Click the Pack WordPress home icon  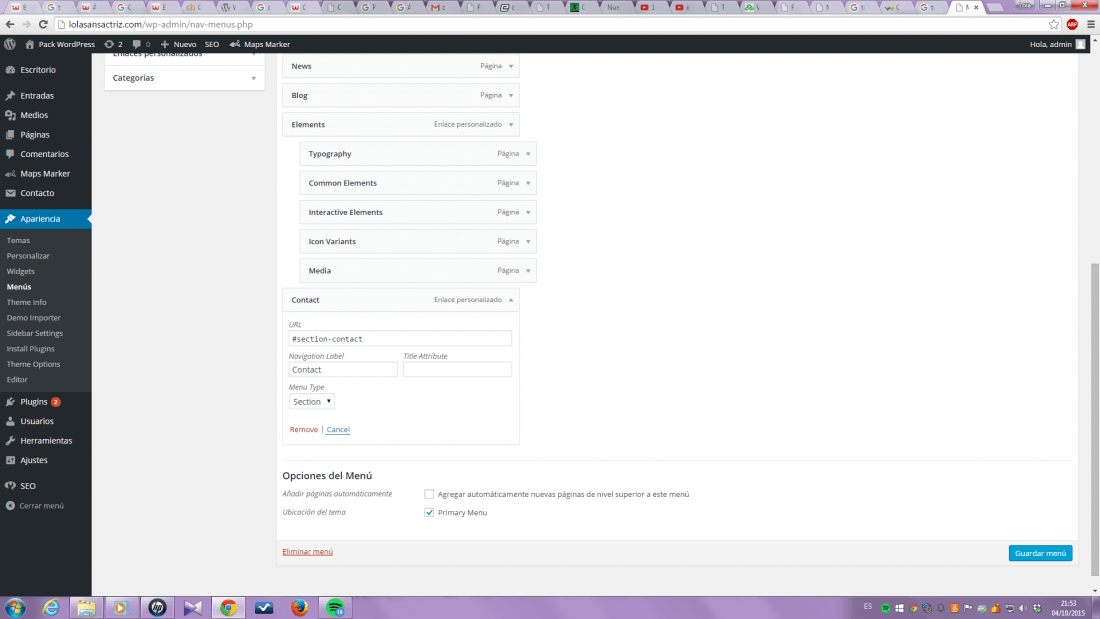[x=29, y=44]
